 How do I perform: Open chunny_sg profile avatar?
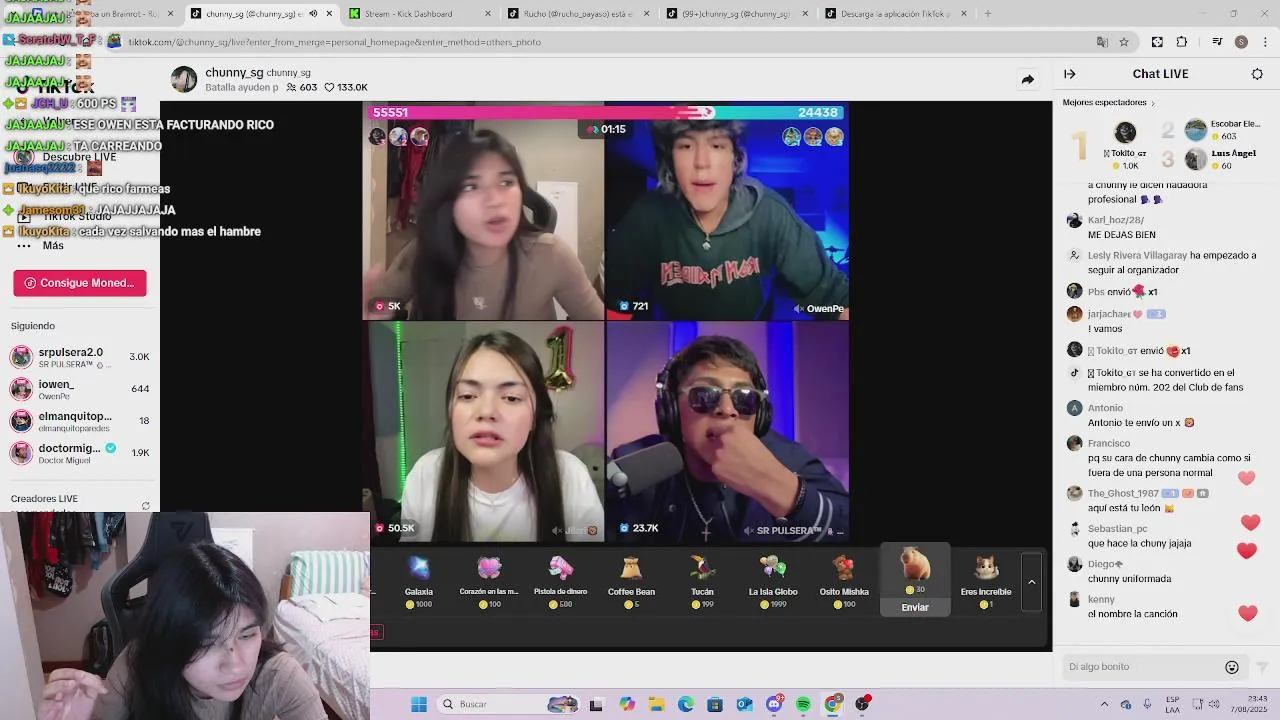click(x=184, y=79)
